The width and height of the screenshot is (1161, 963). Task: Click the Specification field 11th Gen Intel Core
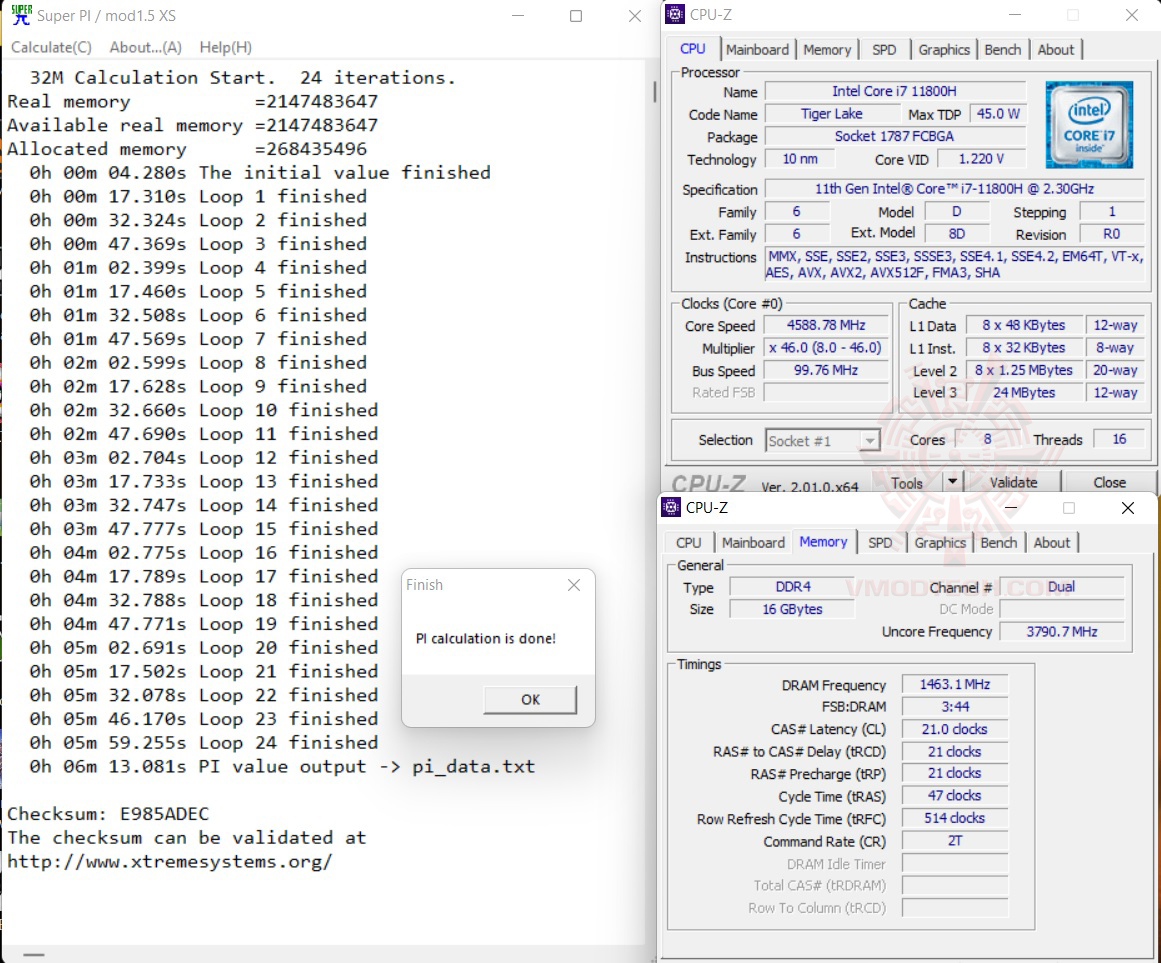pyautogui.click(x=954, y=189)
